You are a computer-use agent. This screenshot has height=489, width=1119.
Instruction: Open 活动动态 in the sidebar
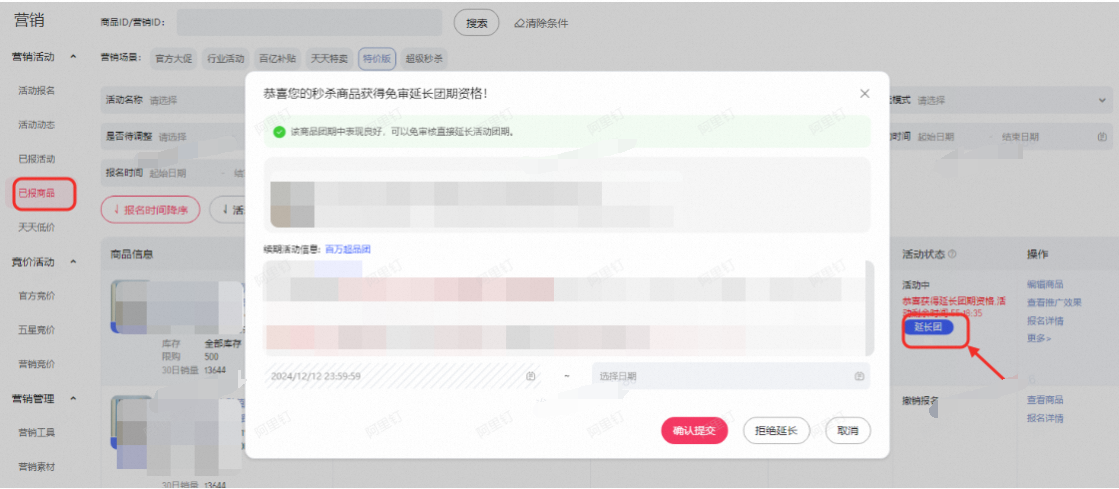36,124
